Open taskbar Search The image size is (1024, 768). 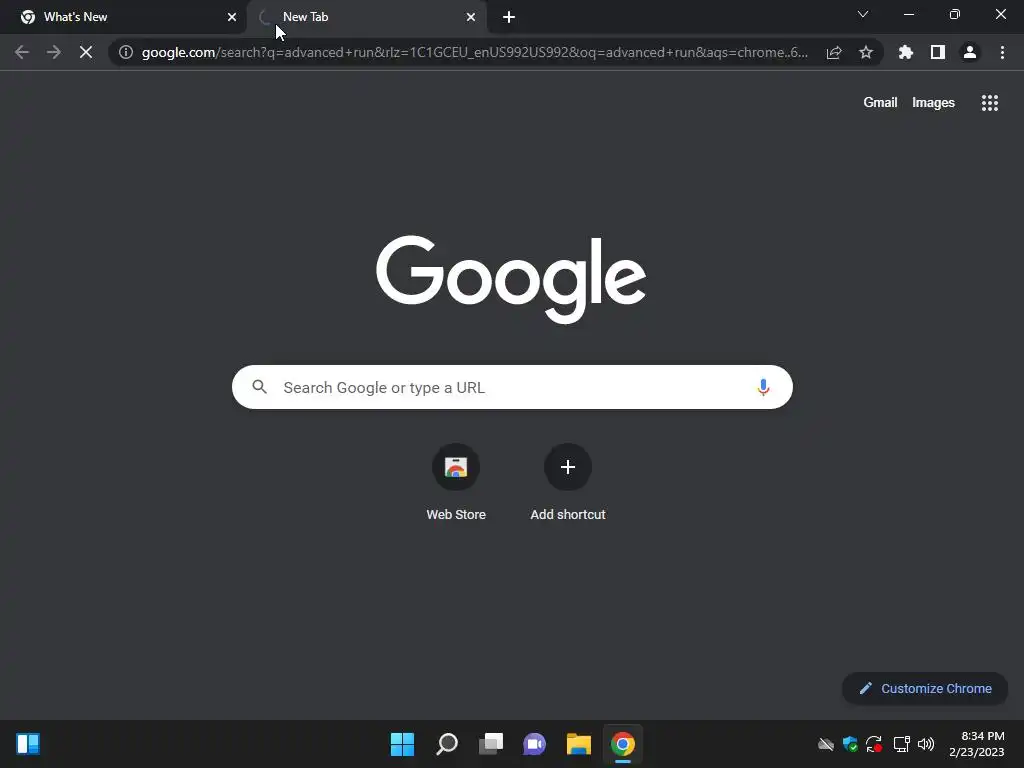(447, 744)
